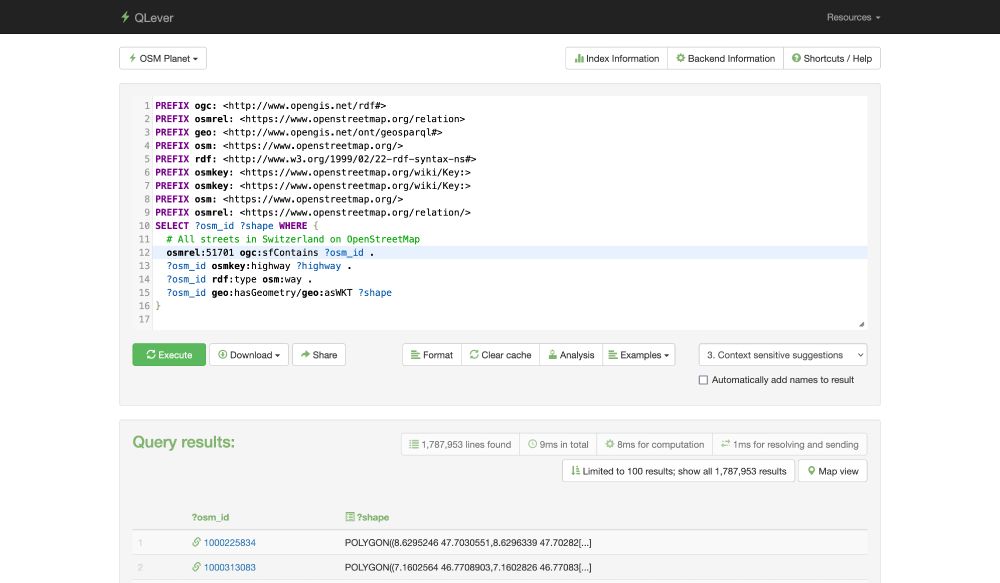Image resolution: width=1000 pixels, height=583 pixels.
Task: Open the Download dropdown
Action: [249, 355]
